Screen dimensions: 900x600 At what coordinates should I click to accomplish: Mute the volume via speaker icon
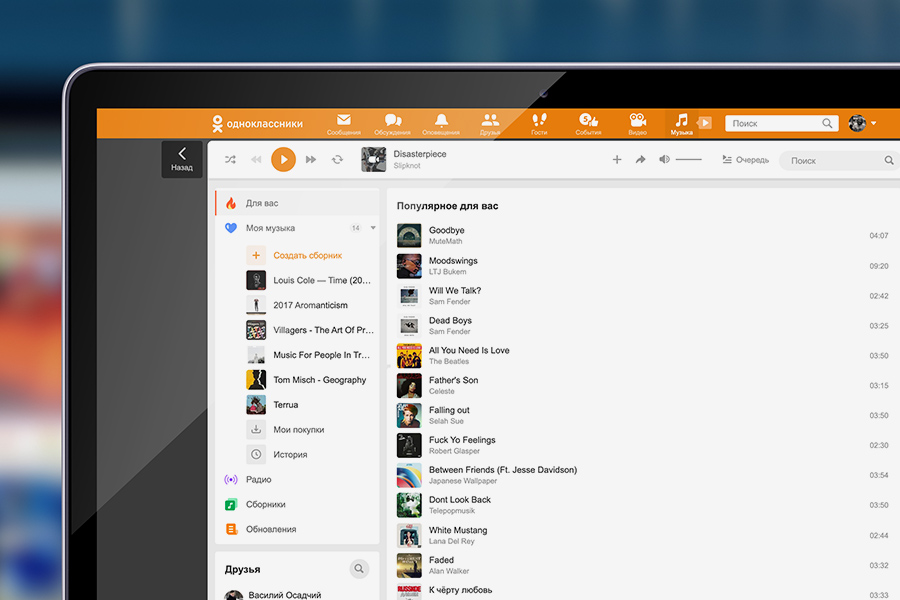click(x=664, y=160)
